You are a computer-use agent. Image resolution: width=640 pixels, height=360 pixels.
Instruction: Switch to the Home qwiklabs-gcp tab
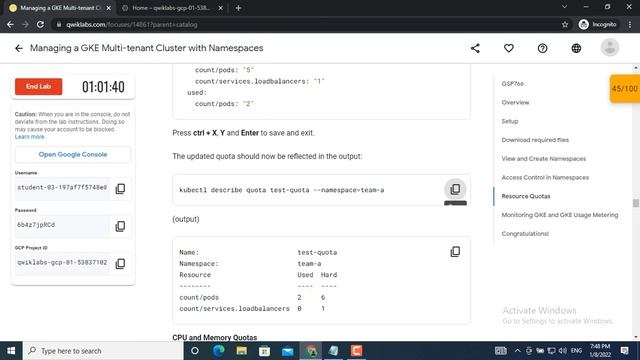171,8
